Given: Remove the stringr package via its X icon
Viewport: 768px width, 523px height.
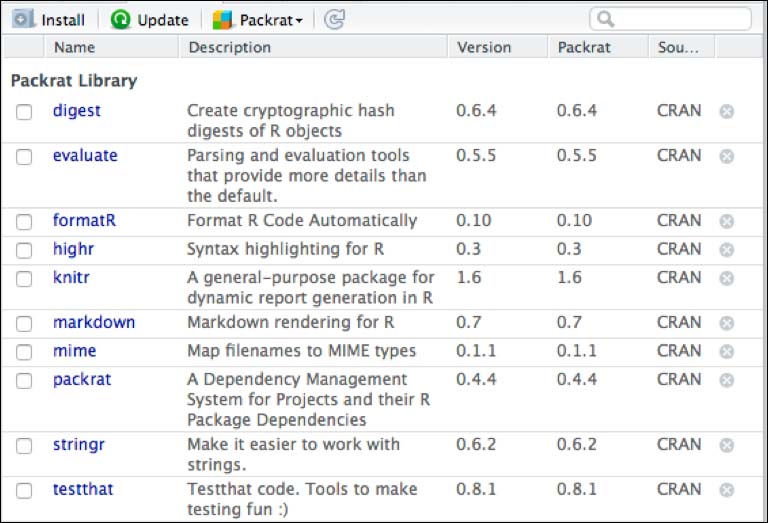Looking at the screenshot, I should 727,445.
